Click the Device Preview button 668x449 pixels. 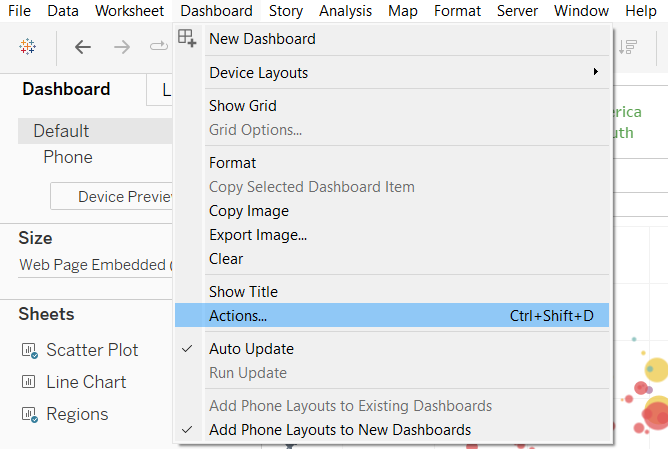coord(112,197)
